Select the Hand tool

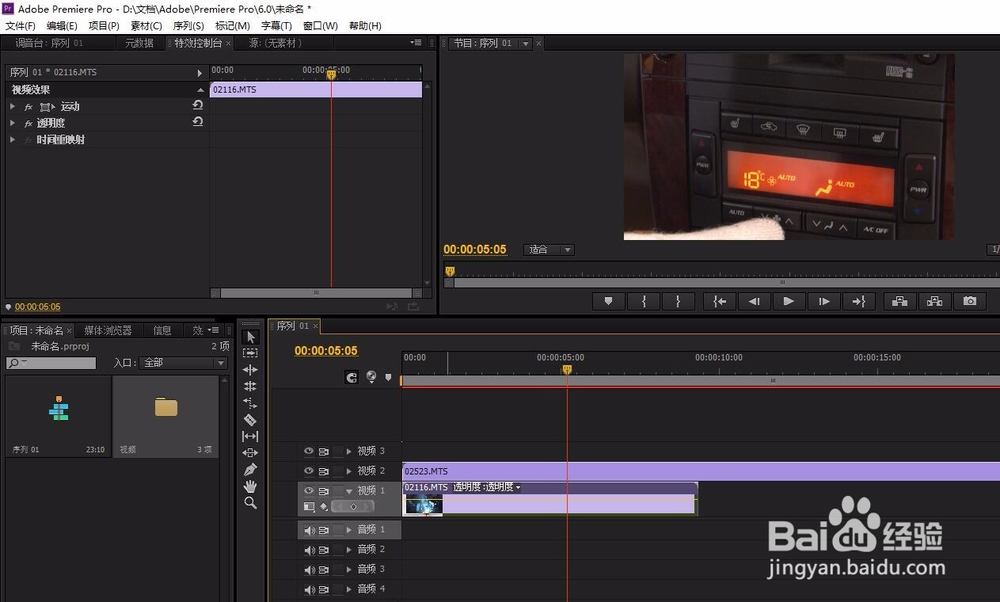click(x=250, y=486)
